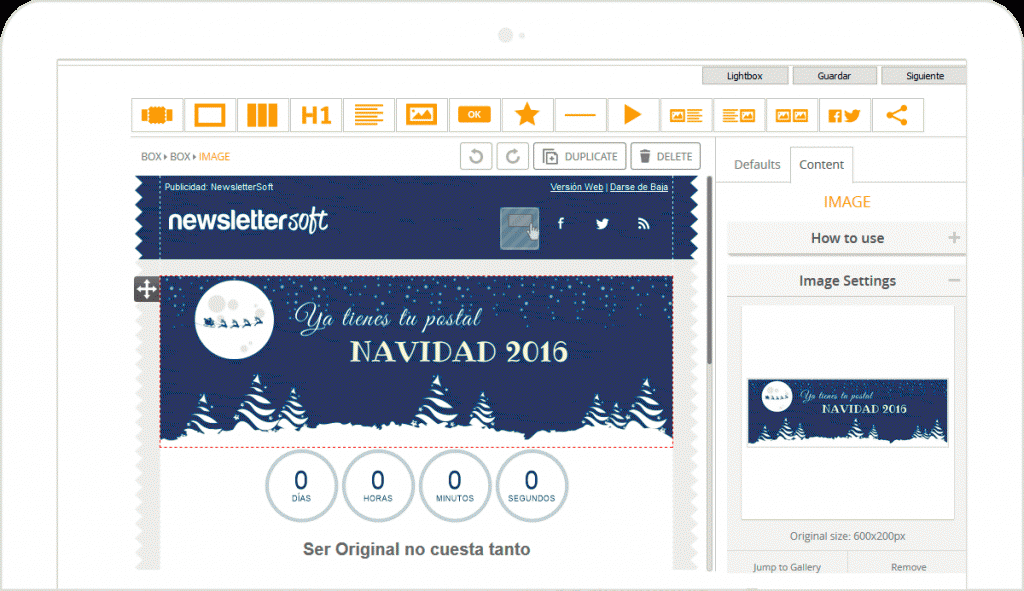Click the Siguiente next button

(924, 76)
